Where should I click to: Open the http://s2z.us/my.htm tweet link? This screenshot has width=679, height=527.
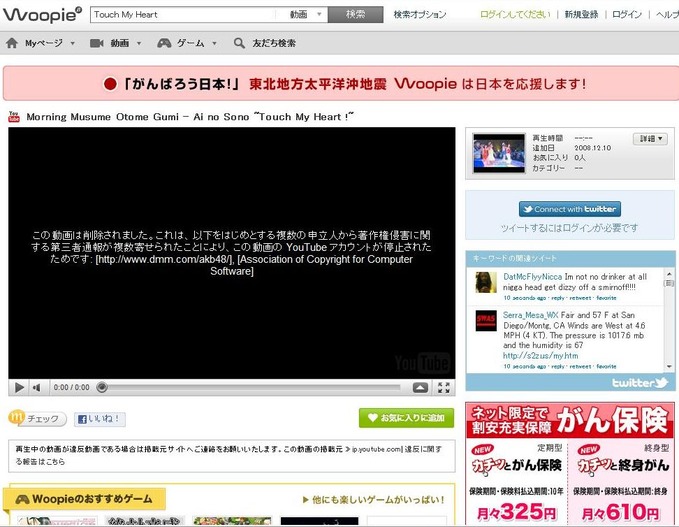[540, 356]
